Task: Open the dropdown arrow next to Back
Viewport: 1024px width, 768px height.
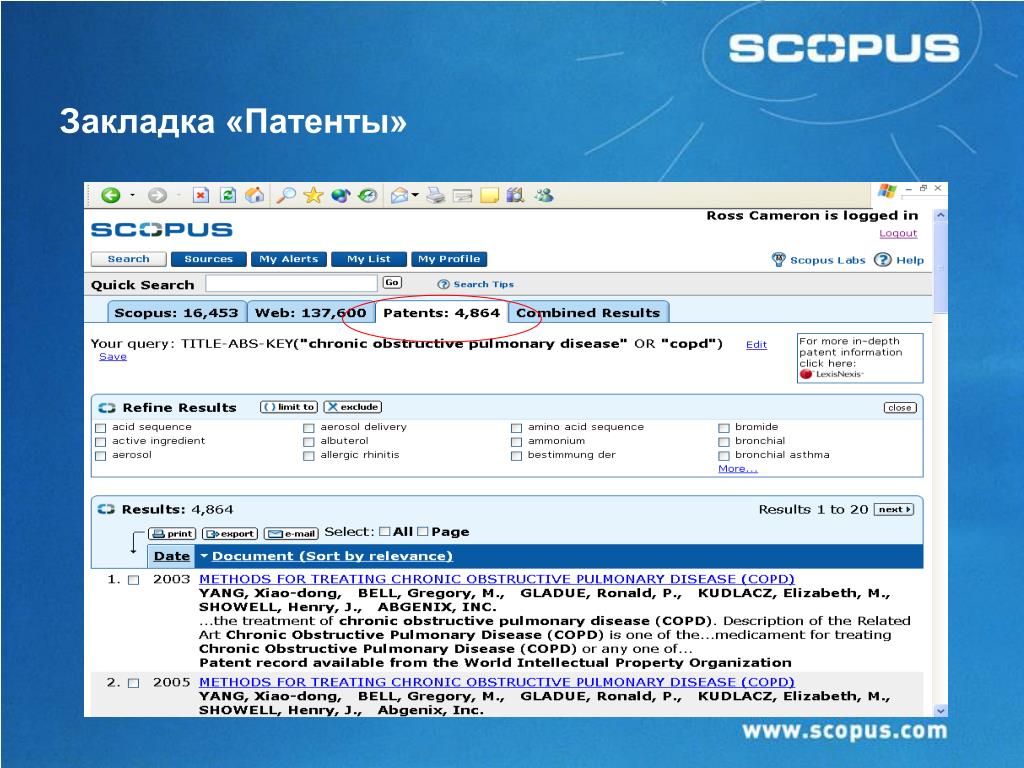Action: click(133, 195)
